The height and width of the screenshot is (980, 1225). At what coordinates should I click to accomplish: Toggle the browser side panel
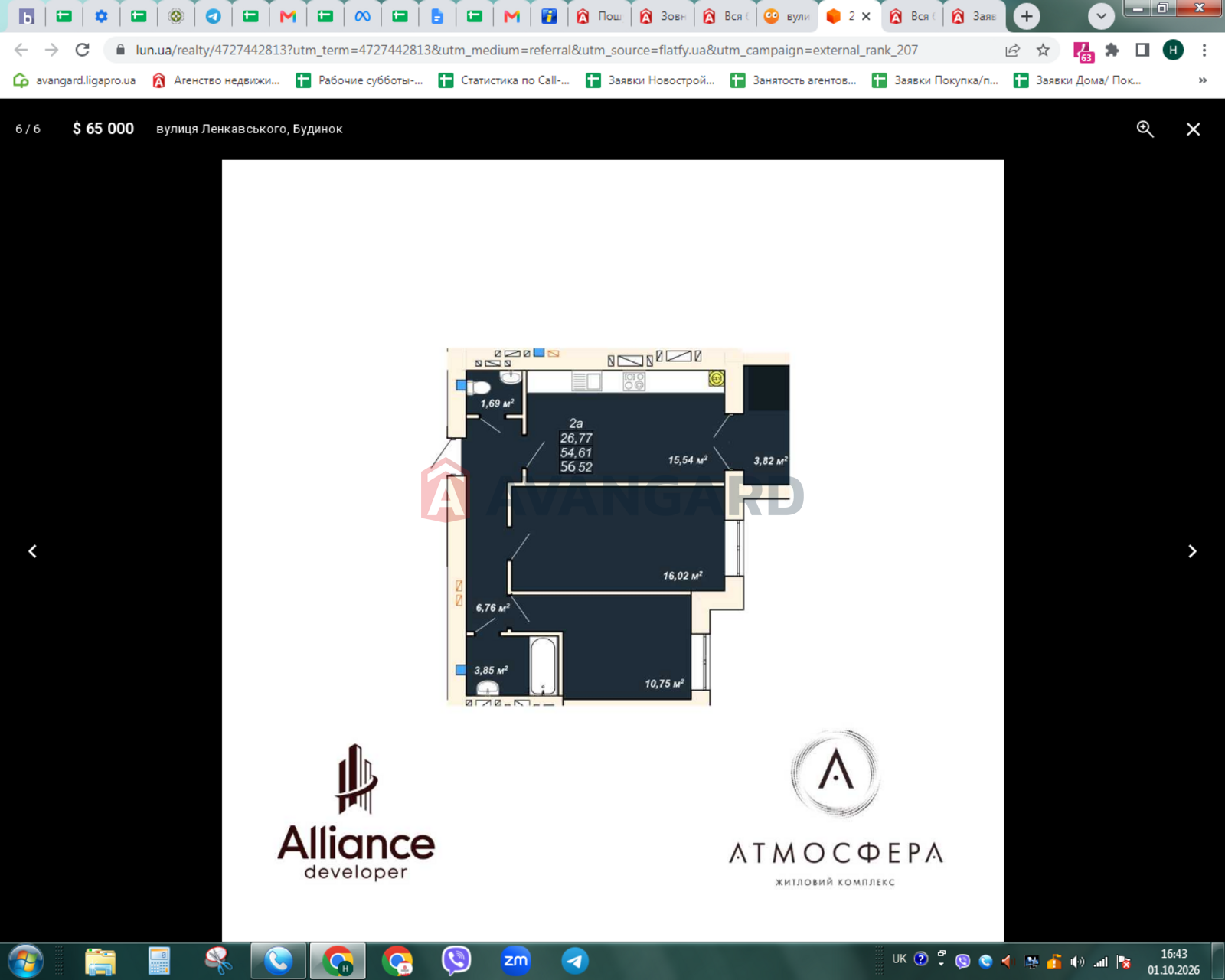click(x=1142, y=50)
